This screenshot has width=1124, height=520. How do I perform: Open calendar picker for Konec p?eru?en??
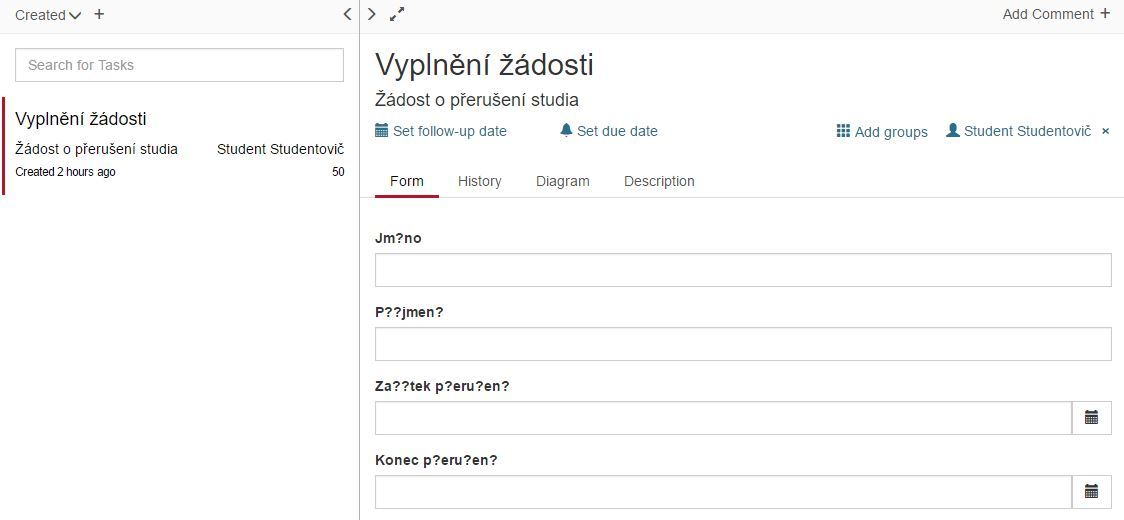(1092, 492)
